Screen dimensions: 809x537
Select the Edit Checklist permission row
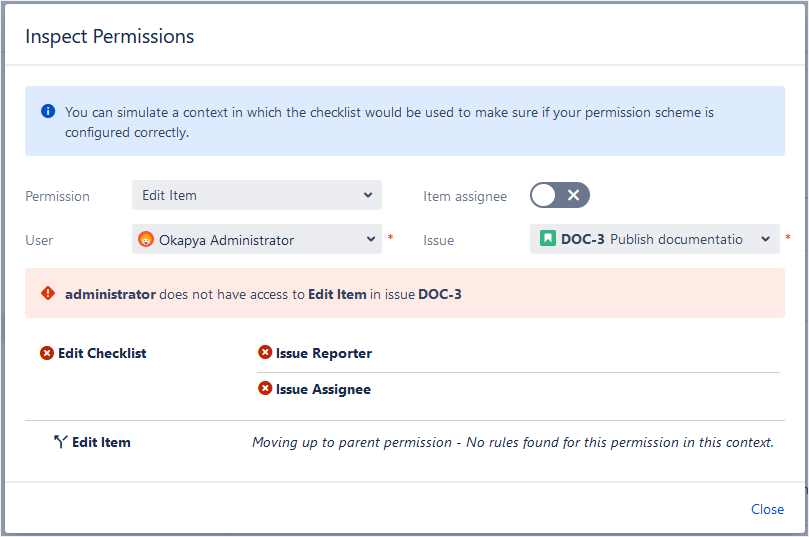pos(102,353)
